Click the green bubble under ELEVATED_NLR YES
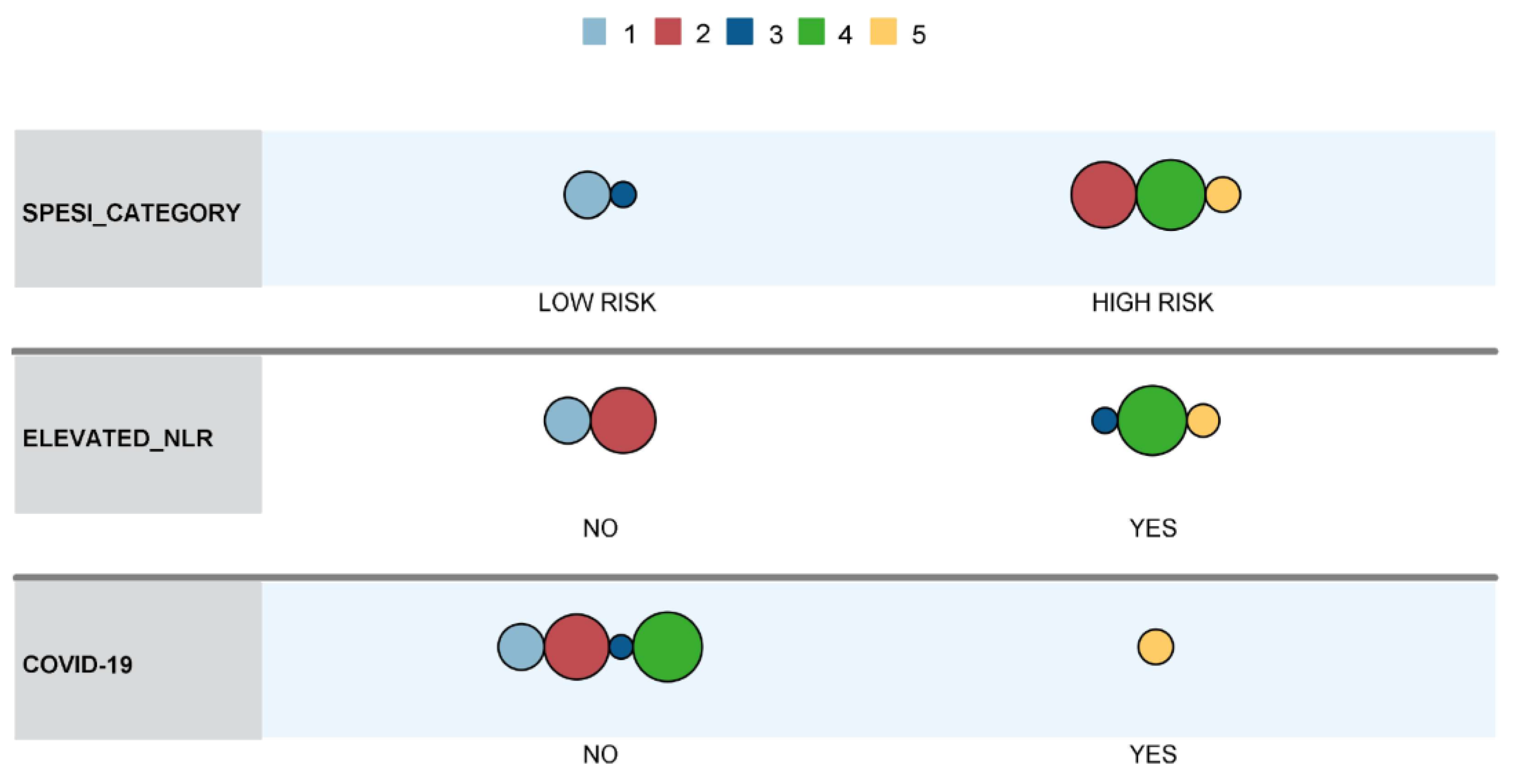The height and width of the screenshot is (784, 1514). (1152, 421)
